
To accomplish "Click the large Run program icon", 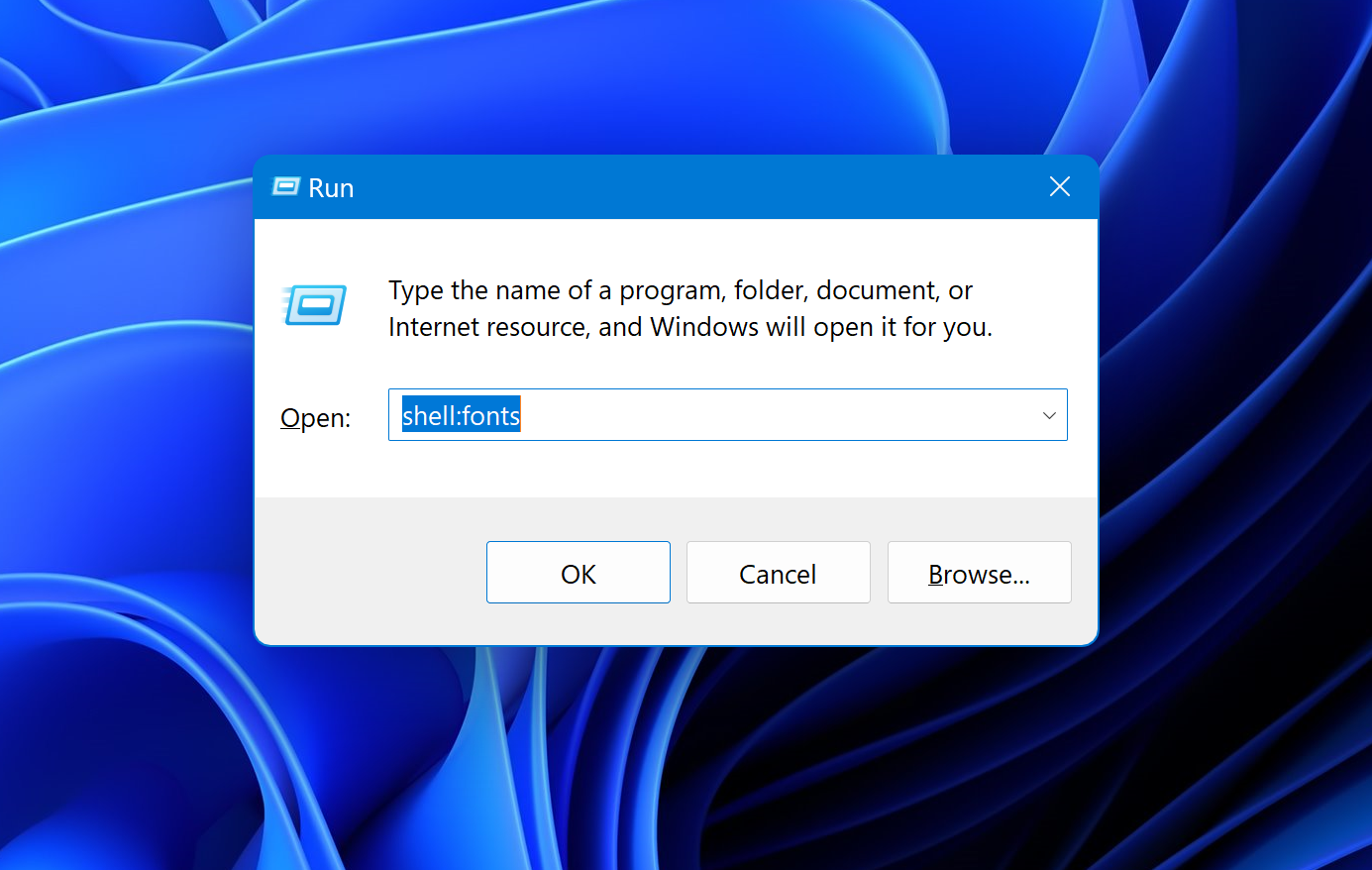I will (x=314, y=305).
